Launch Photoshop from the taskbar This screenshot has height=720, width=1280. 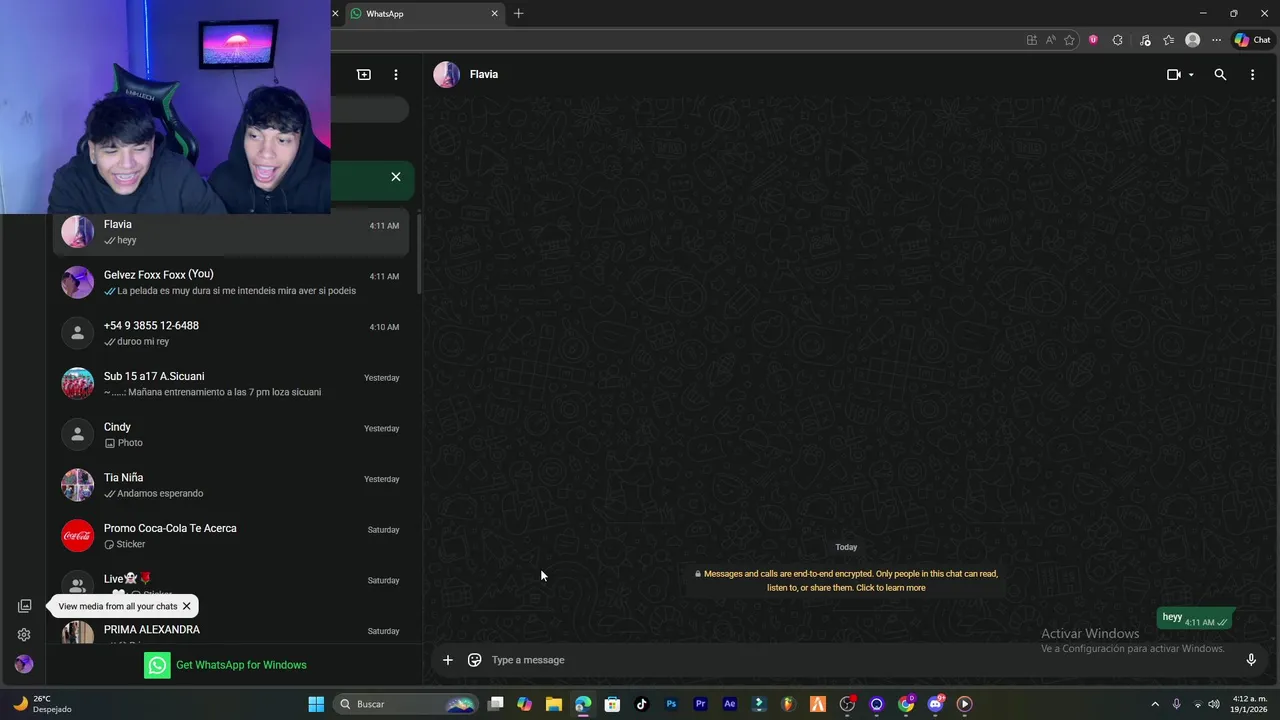(x=671, y=704)
